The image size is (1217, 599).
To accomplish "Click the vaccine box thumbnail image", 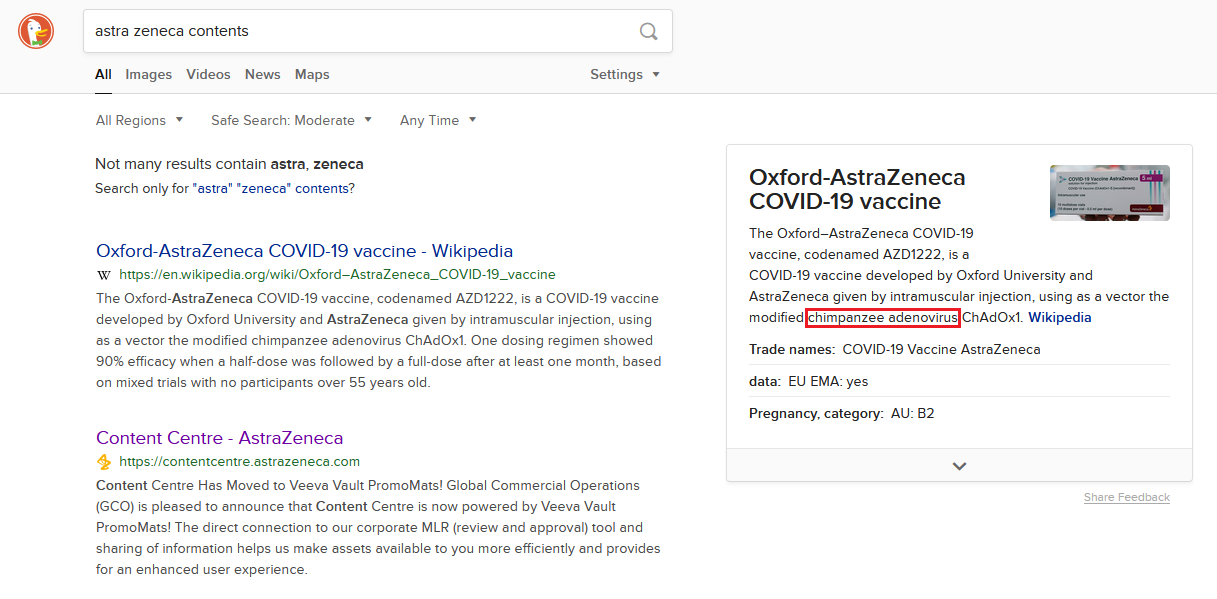I will point(1110,193).
